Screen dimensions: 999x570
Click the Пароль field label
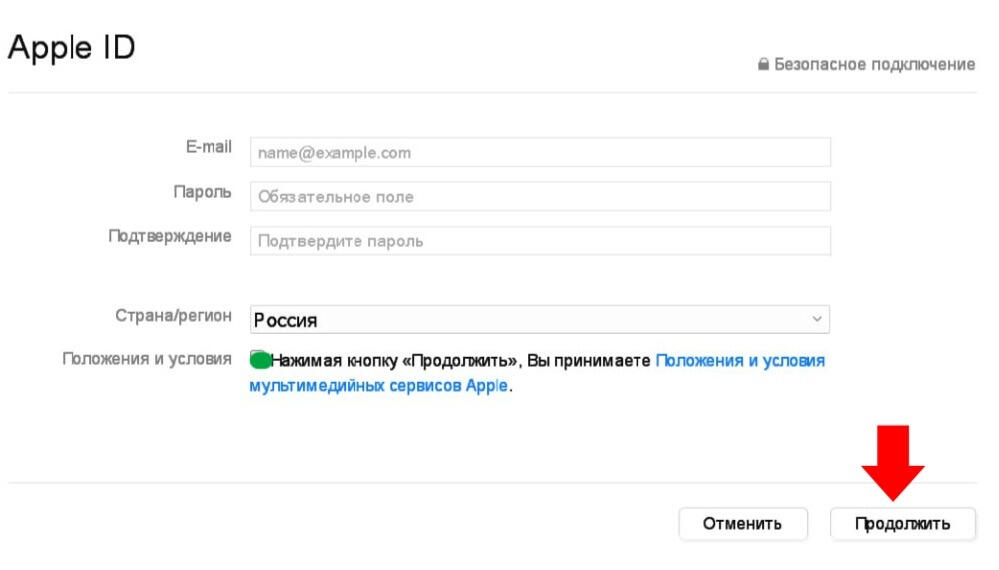coord(202,191)
